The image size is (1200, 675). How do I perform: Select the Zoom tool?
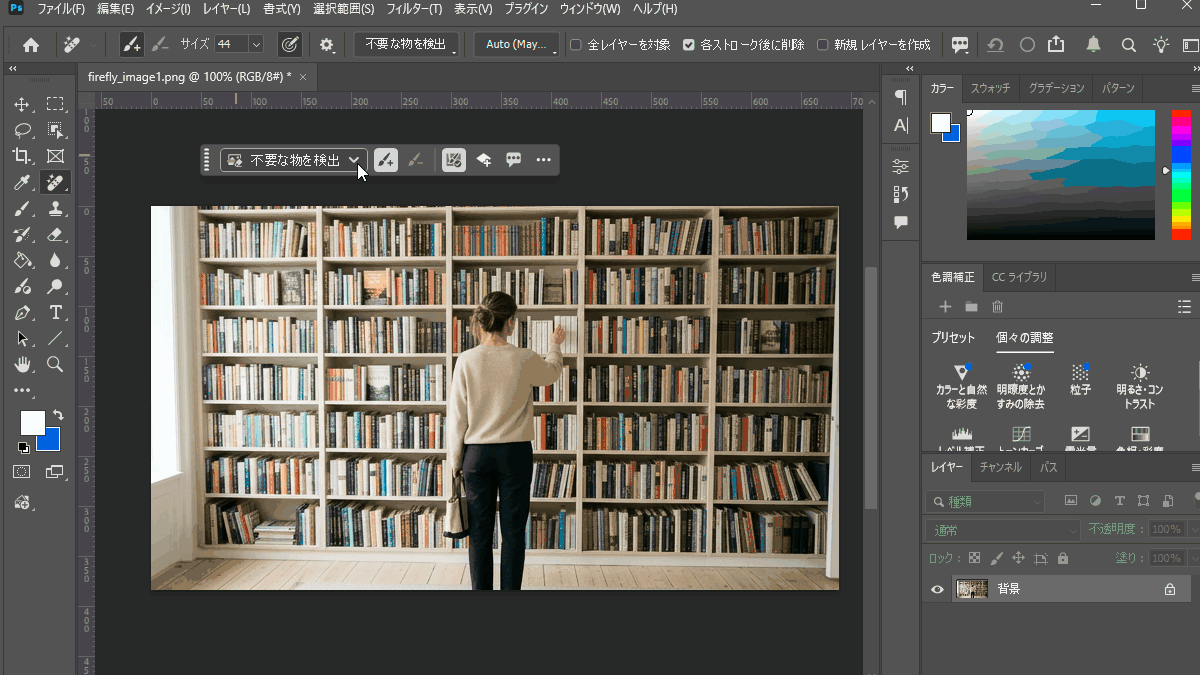(x=55, y=365)
